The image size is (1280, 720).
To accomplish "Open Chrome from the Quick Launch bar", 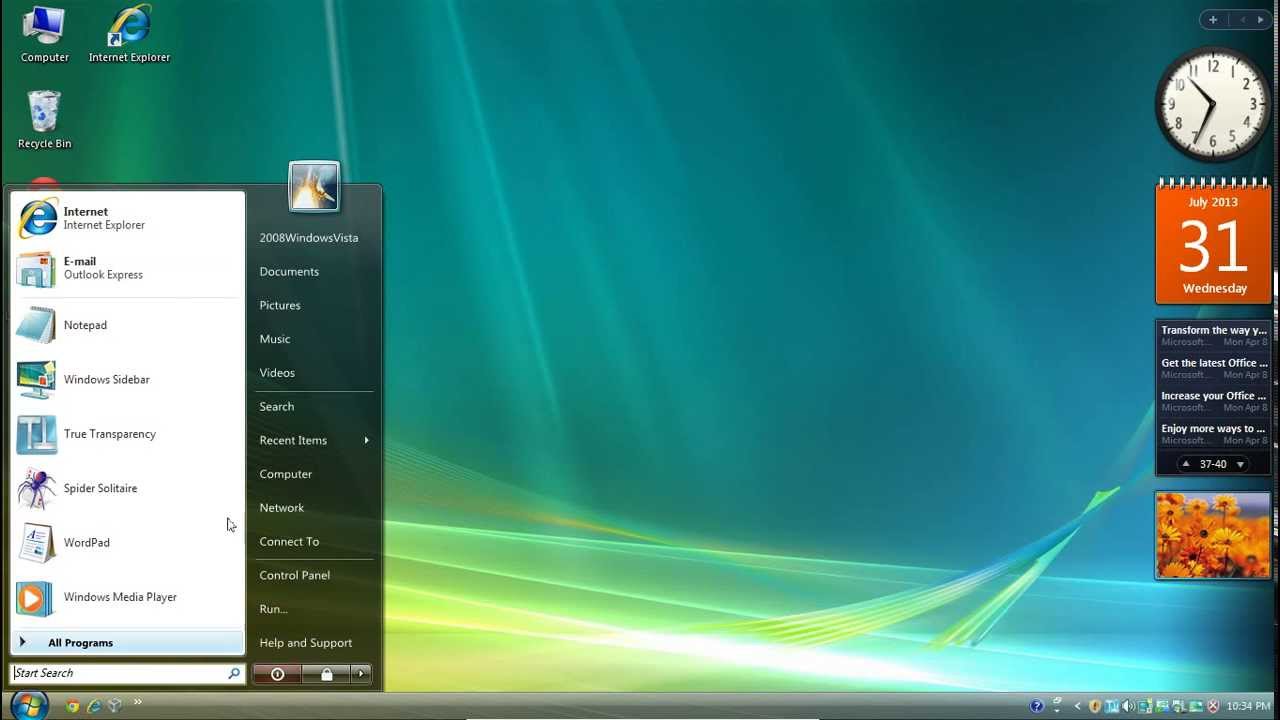I will click(72, 706).
